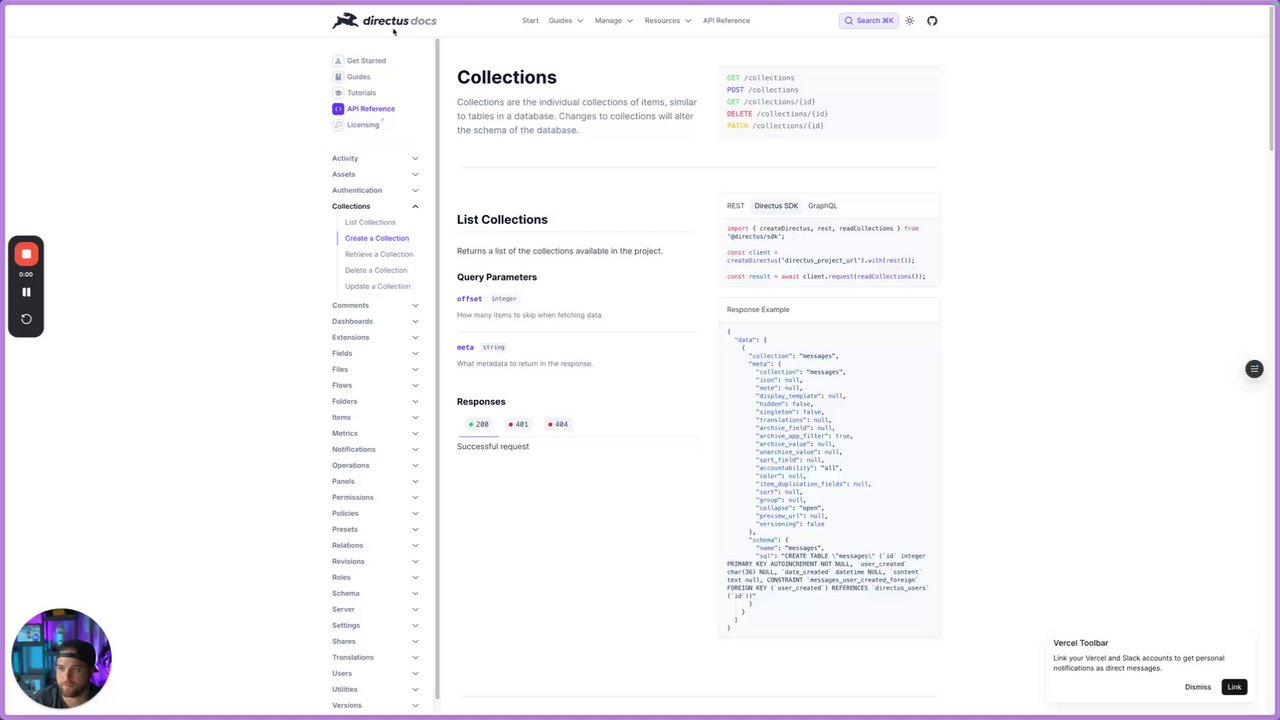The width and height of the screenshot is (1280, 720).
Task: Click the meta query parameter name
Action: point(465,347)
